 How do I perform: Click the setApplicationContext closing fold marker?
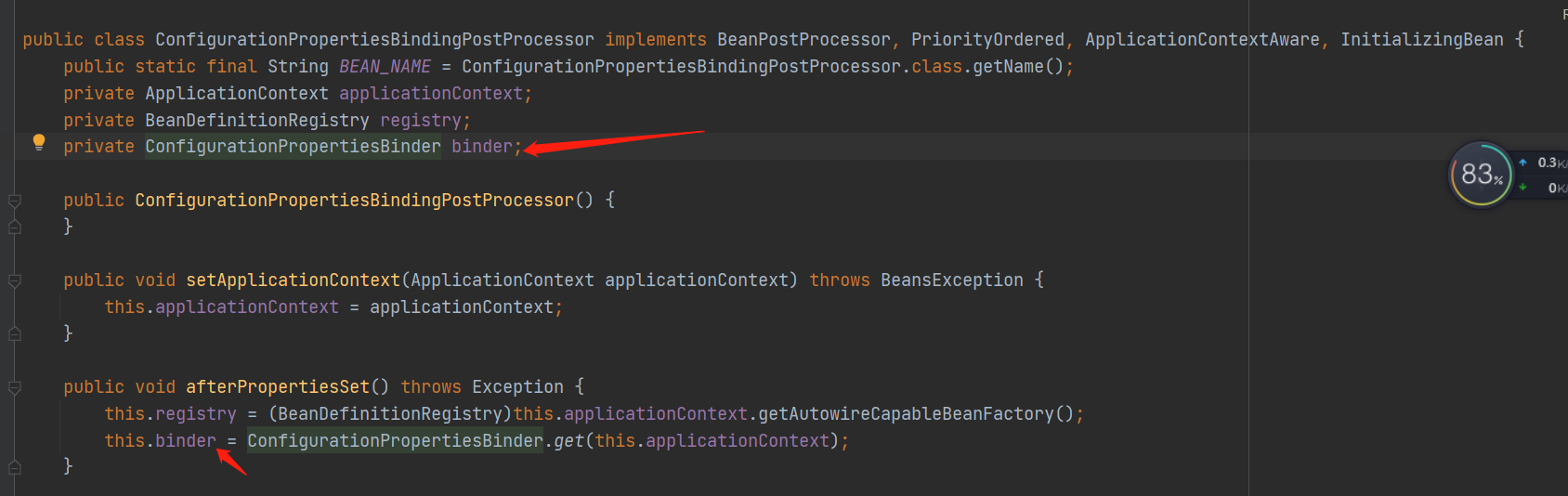(x=15, y=333)
